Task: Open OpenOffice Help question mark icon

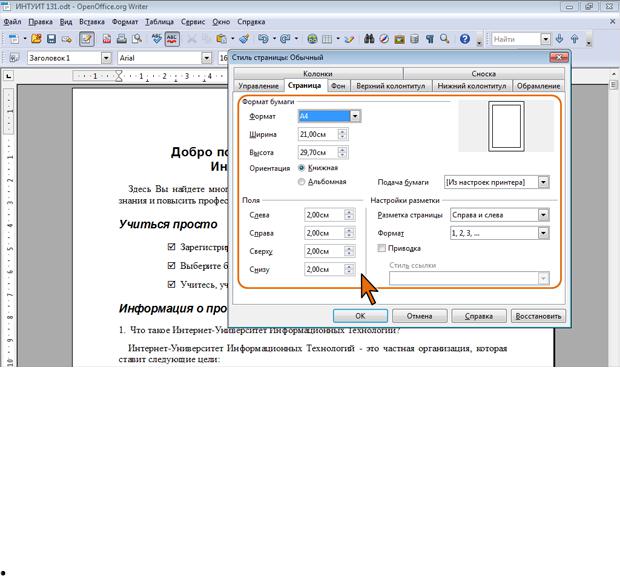Action: point(465,39)
